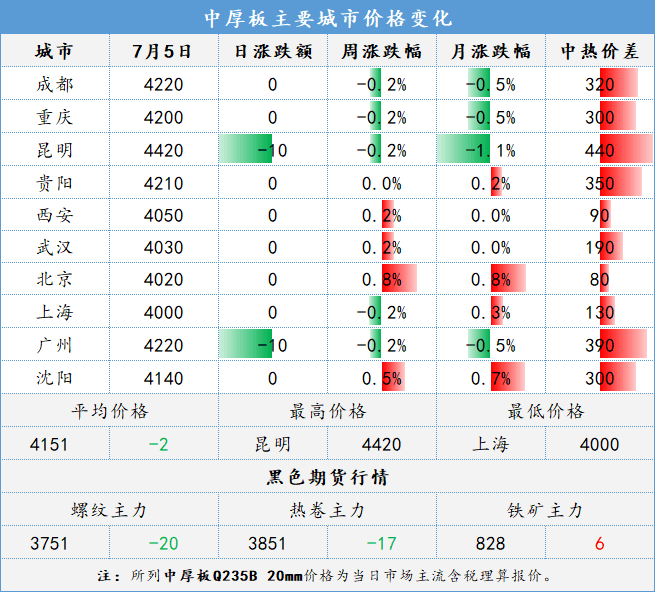Image resolution: width=655 pixels, height=592 pixels.
Task: Click 西安 price spread 90
Action: (599, 216)
